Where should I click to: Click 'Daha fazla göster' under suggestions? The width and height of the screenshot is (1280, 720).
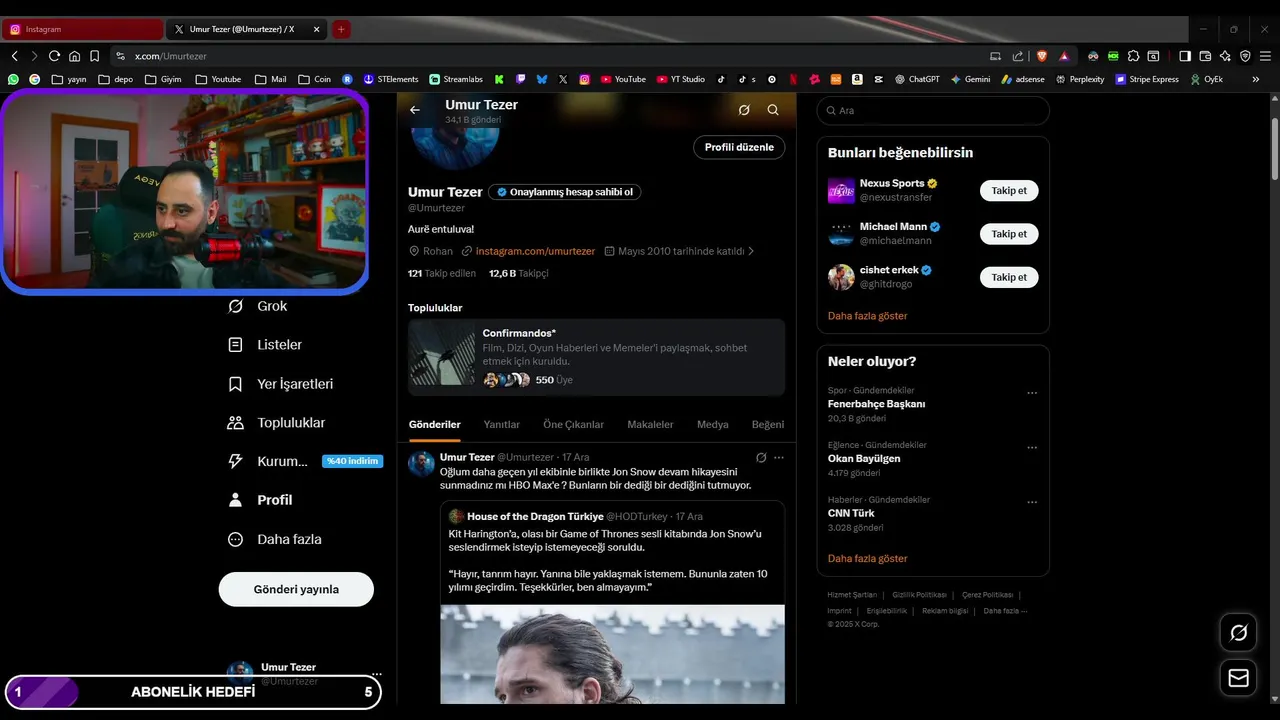(868, 316)
